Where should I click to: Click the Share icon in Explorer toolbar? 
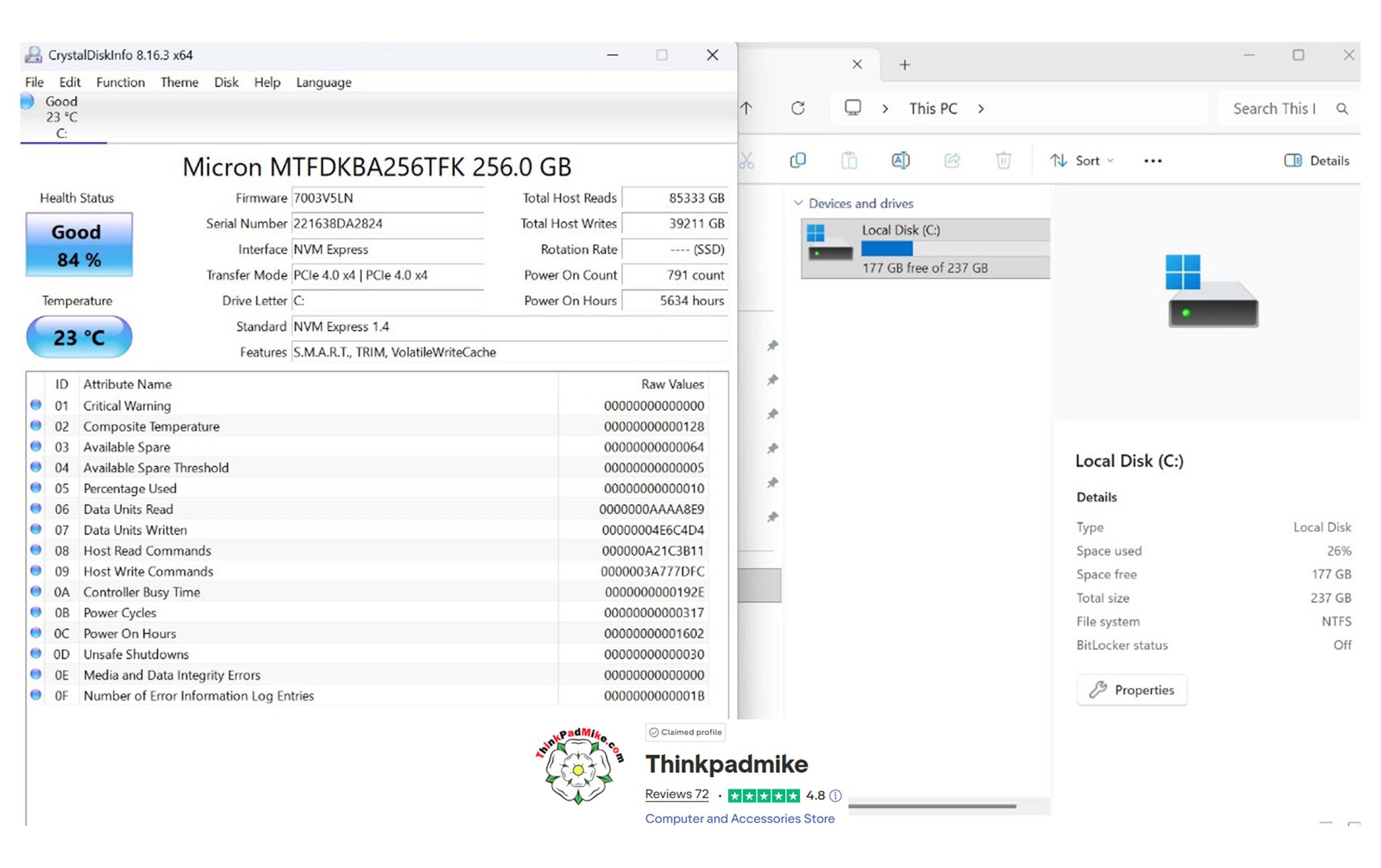tap(952, 160)
